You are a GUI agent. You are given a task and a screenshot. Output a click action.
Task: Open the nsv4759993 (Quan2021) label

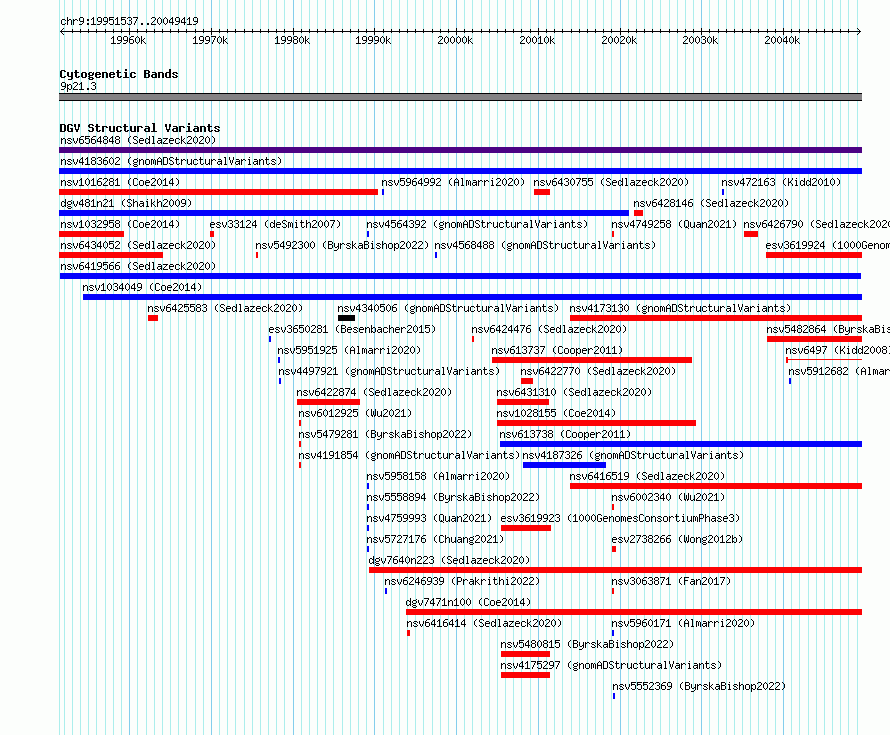click(429, 518)
